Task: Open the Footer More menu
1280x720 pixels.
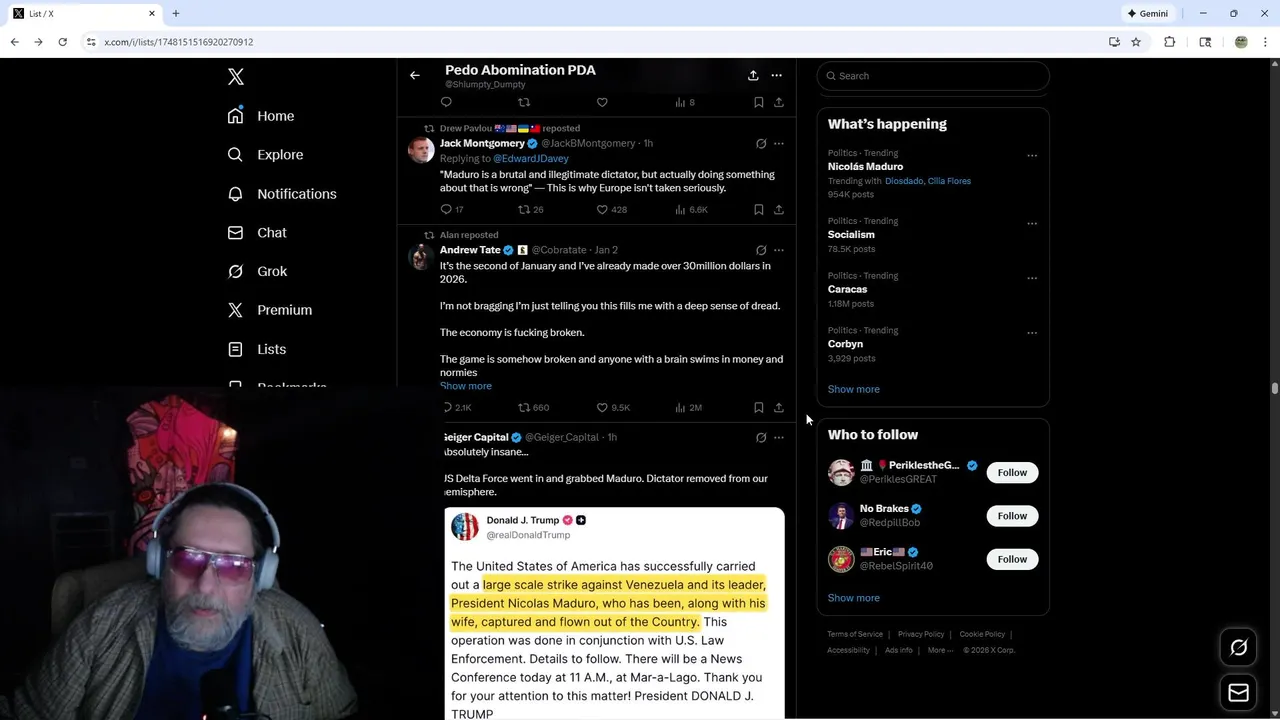Action: [x=939, y=651]
